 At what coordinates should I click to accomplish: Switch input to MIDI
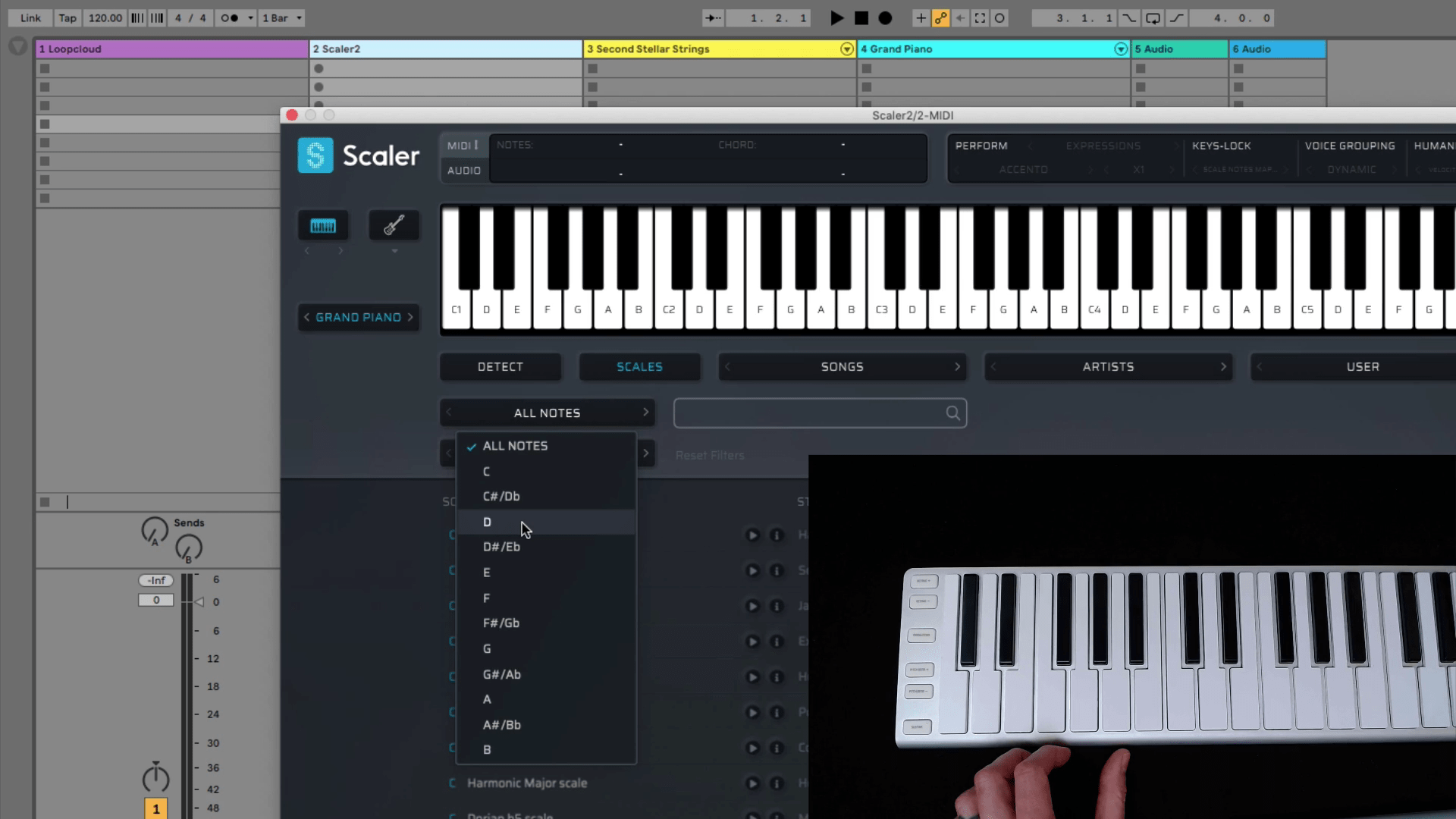463,146
